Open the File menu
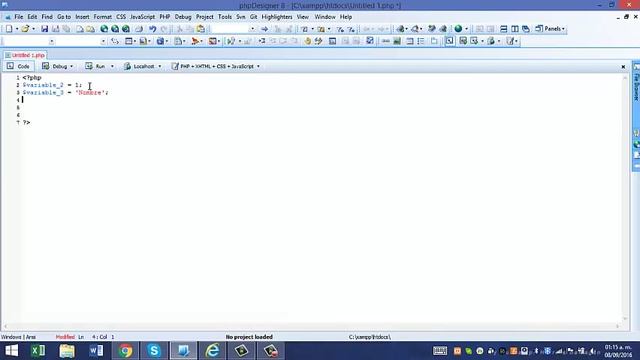 (19, 17)
